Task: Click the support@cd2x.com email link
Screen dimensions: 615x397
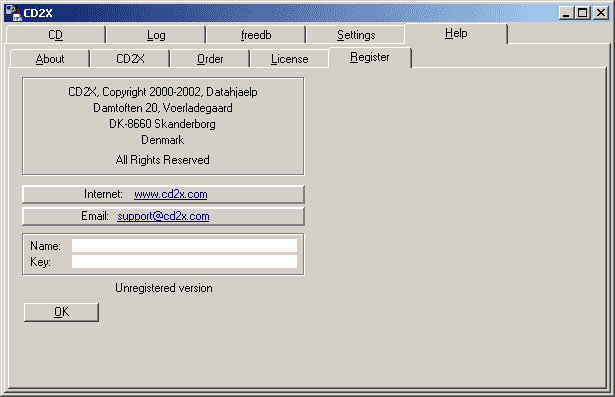Action: pyautogui.click(x=163, y=216)
